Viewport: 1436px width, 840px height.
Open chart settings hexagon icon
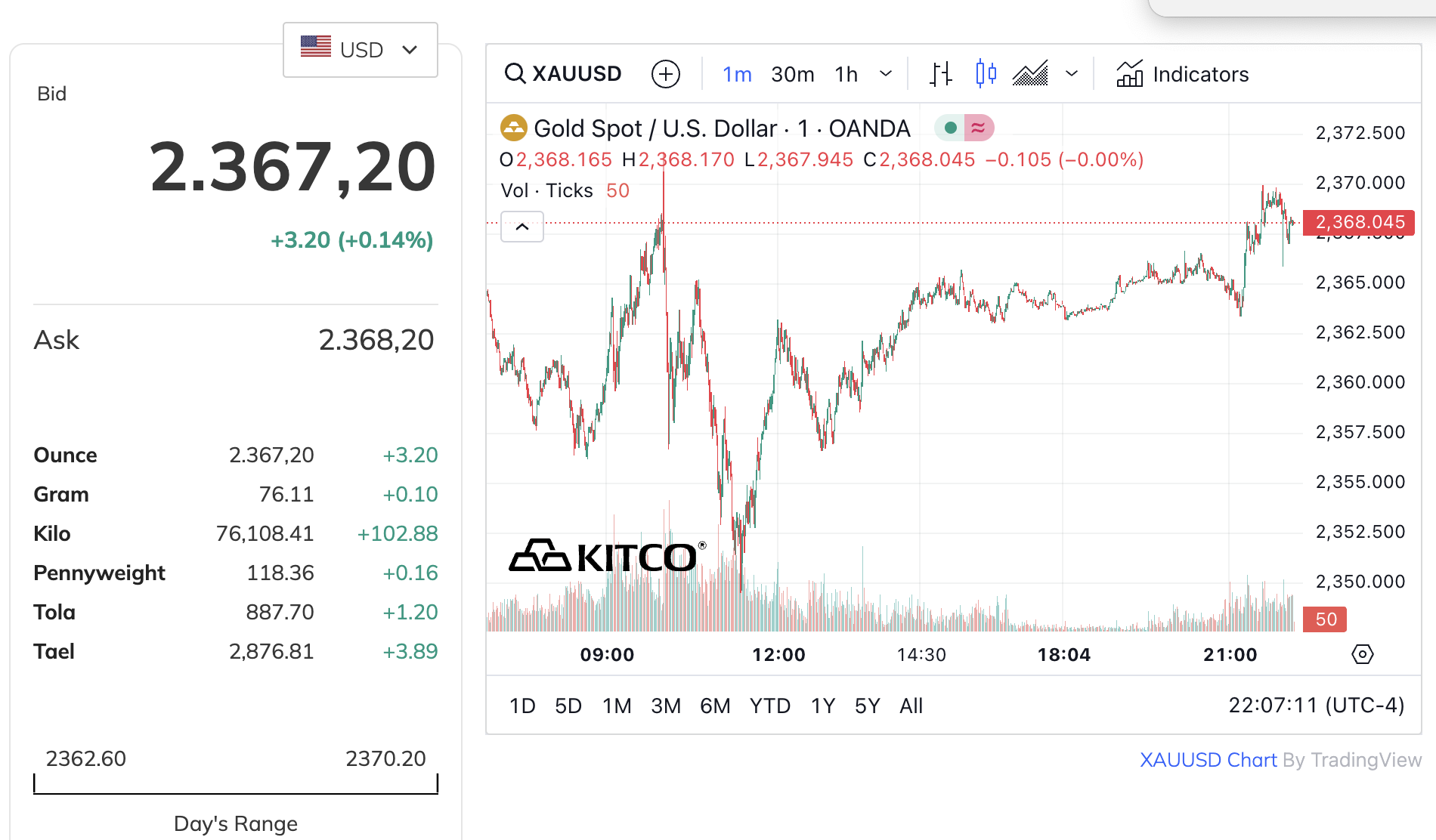coord(1362,654)
